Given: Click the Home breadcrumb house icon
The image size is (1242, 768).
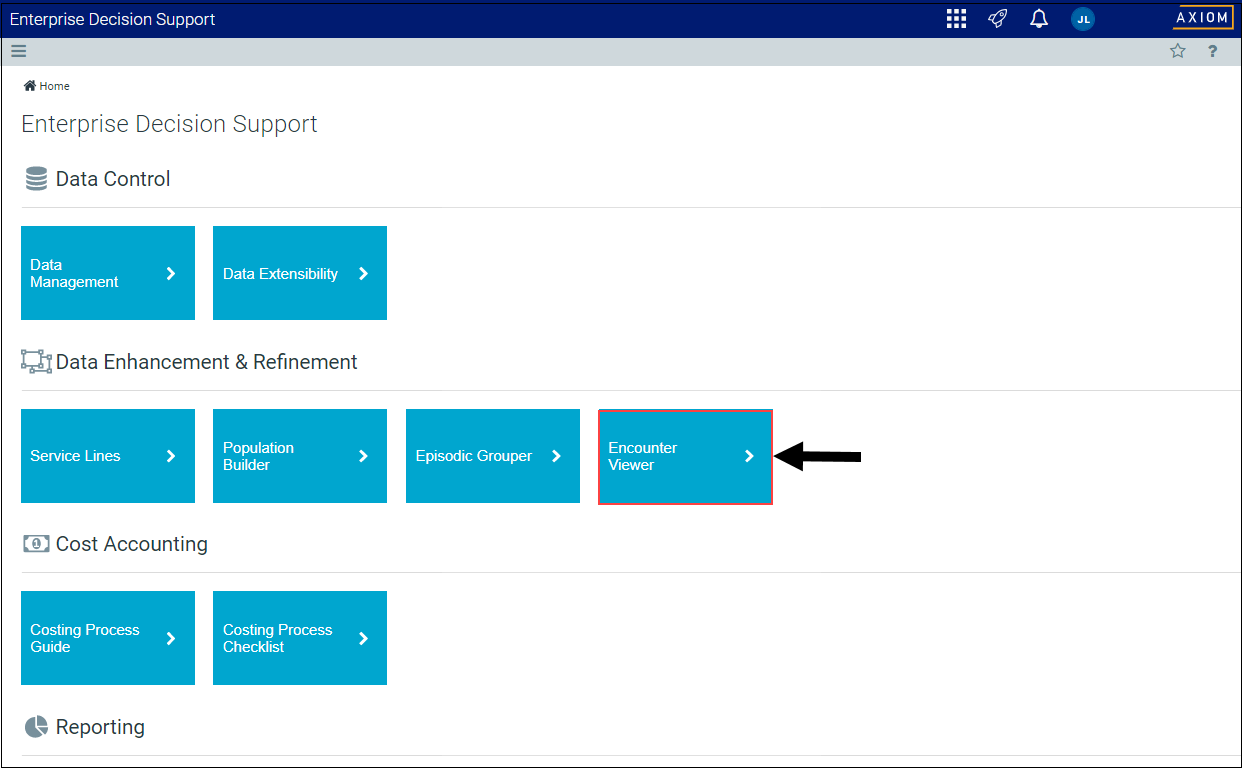Looking at the screenshot, I should click(30, 86).
